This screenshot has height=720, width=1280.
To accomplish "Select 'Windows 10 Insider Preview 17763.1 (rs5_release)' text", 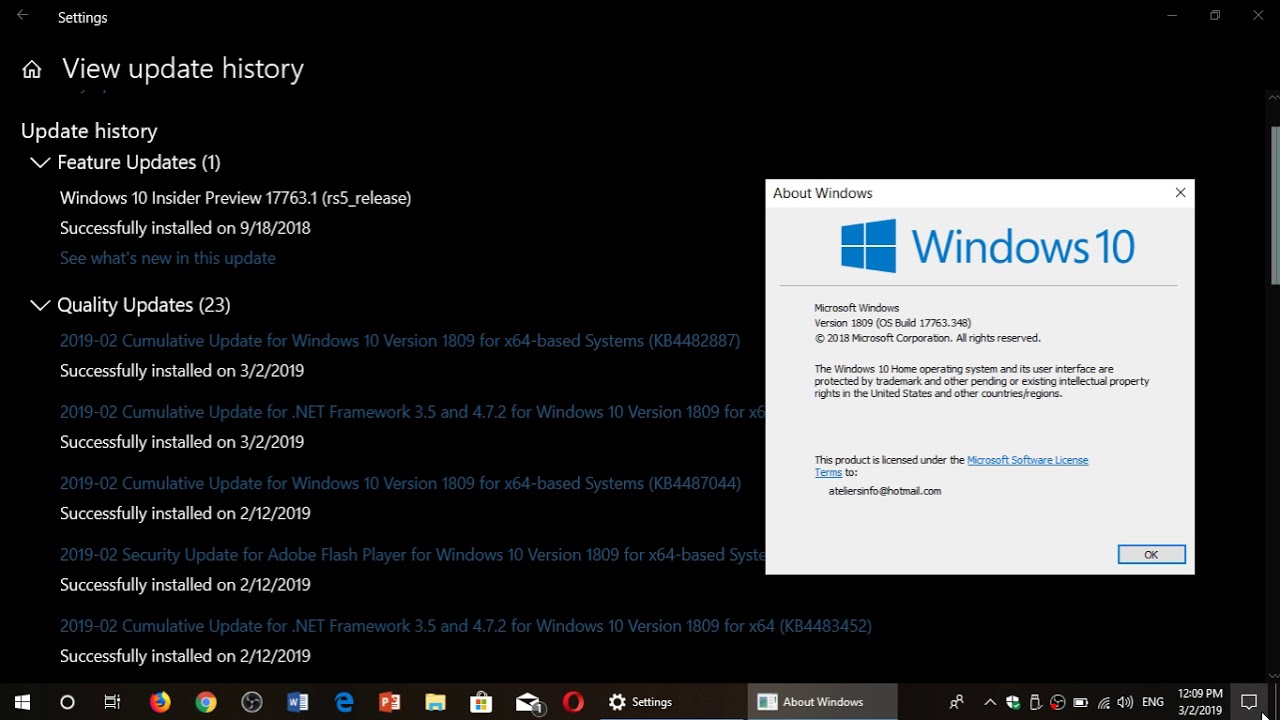I will 235,198.
